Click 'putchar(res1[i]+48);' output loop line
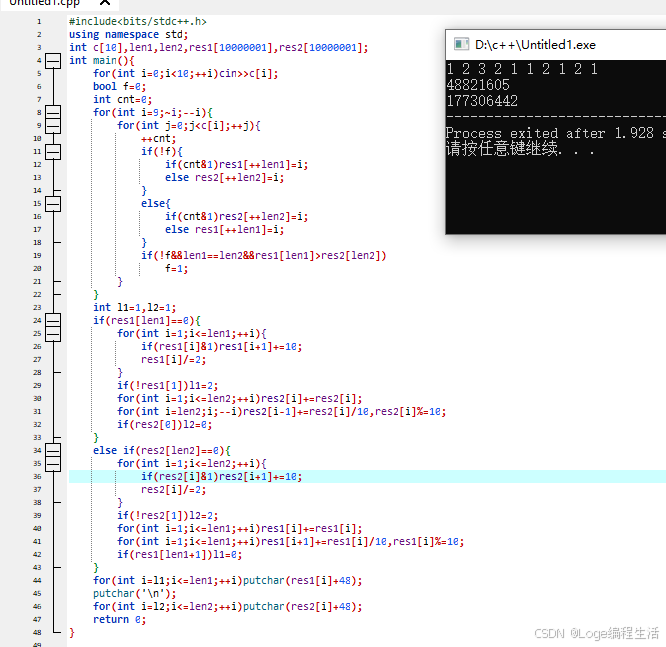Viewport: 666px width, 647px height. [228, 581]
